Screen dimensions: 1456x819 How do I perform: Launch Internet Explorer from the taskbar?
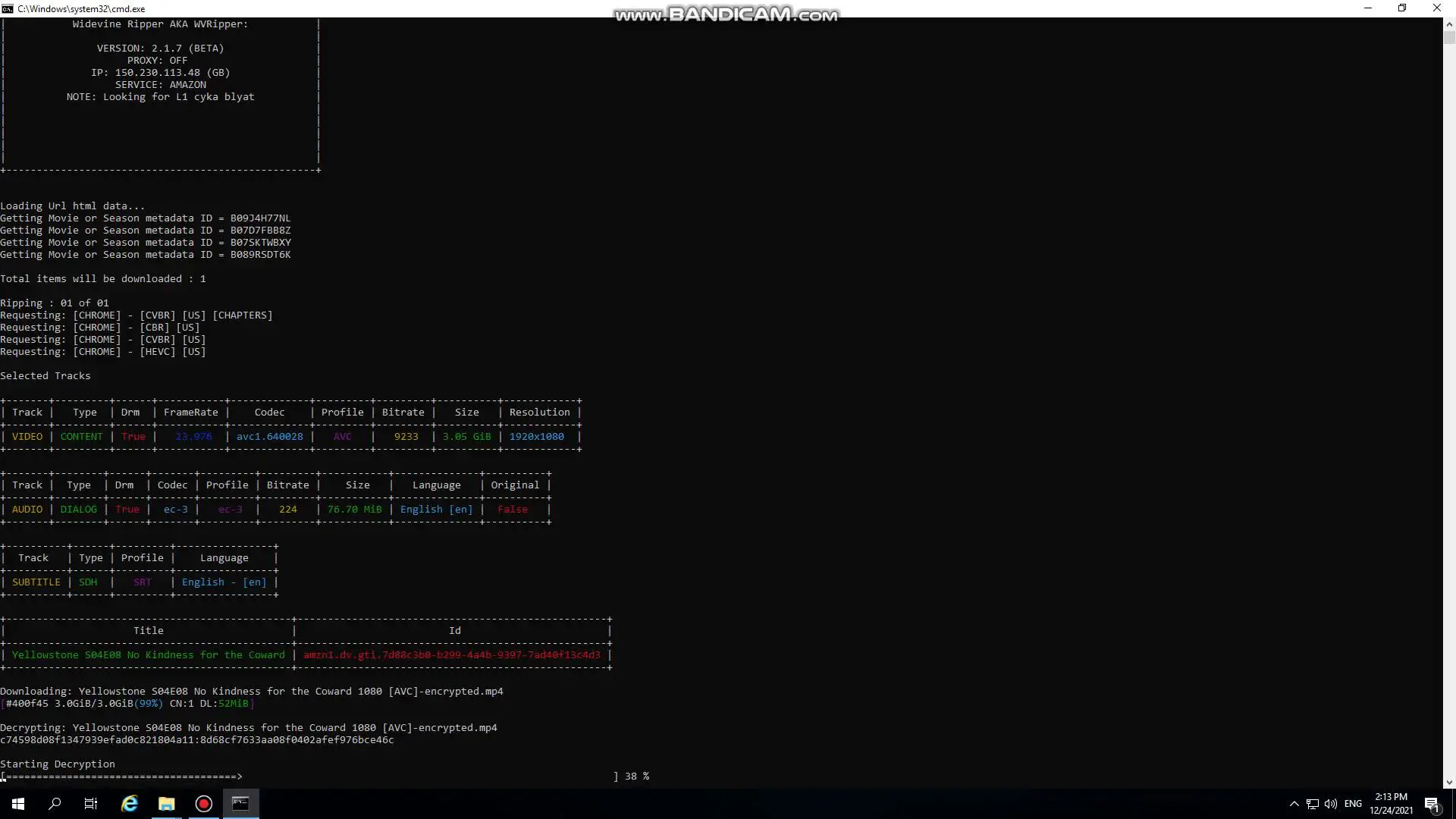coord(130,804)
